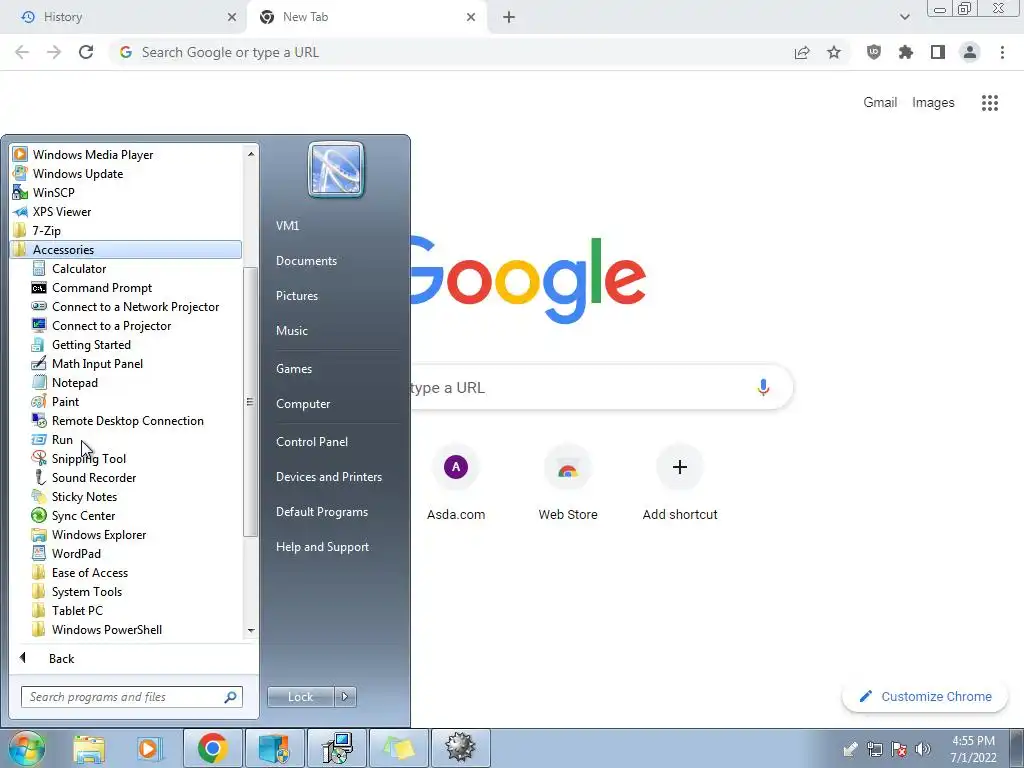Expand Ease of Access folder
1024x768 pixels.
[89, 573]
